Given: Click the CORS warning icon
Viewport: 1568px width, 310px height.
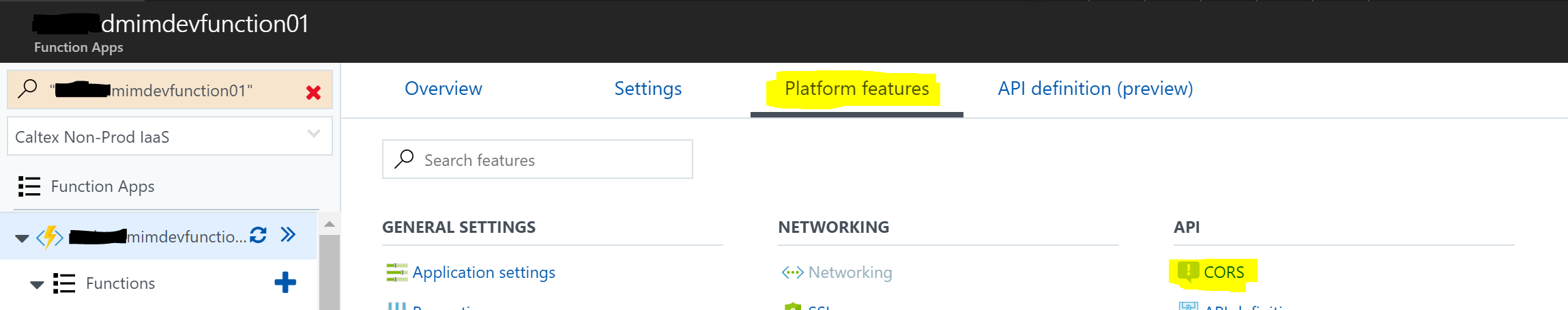Looking at the screenshot, I should pyautogui.click(x=1188, y=272).
